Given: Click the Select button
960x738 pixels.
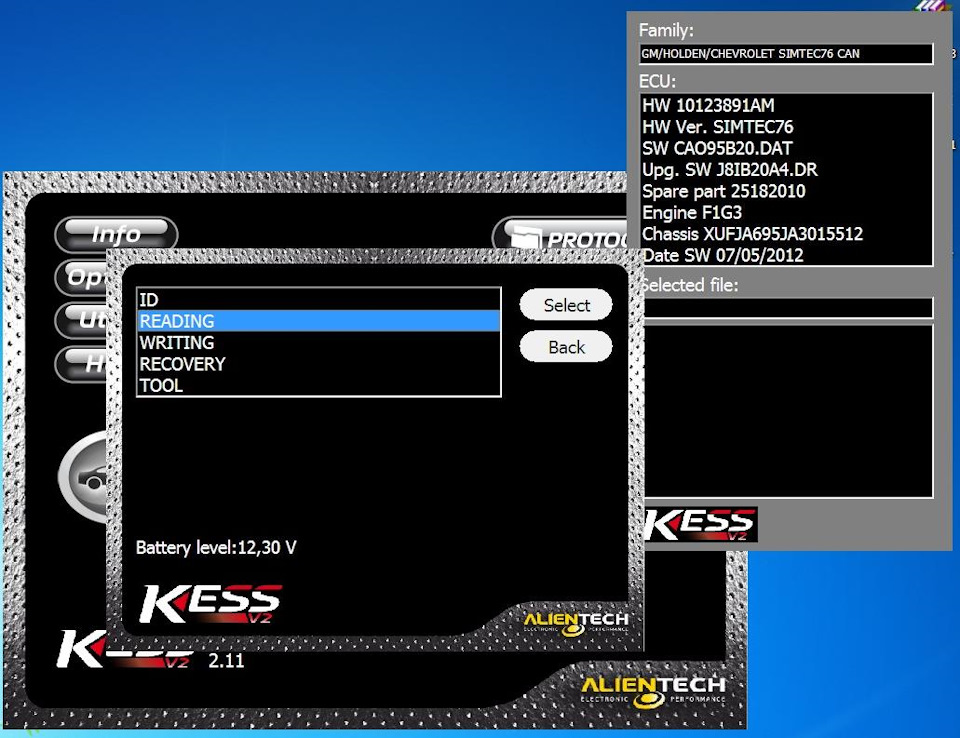Looking at the screenshot, I should pos(566,304).
